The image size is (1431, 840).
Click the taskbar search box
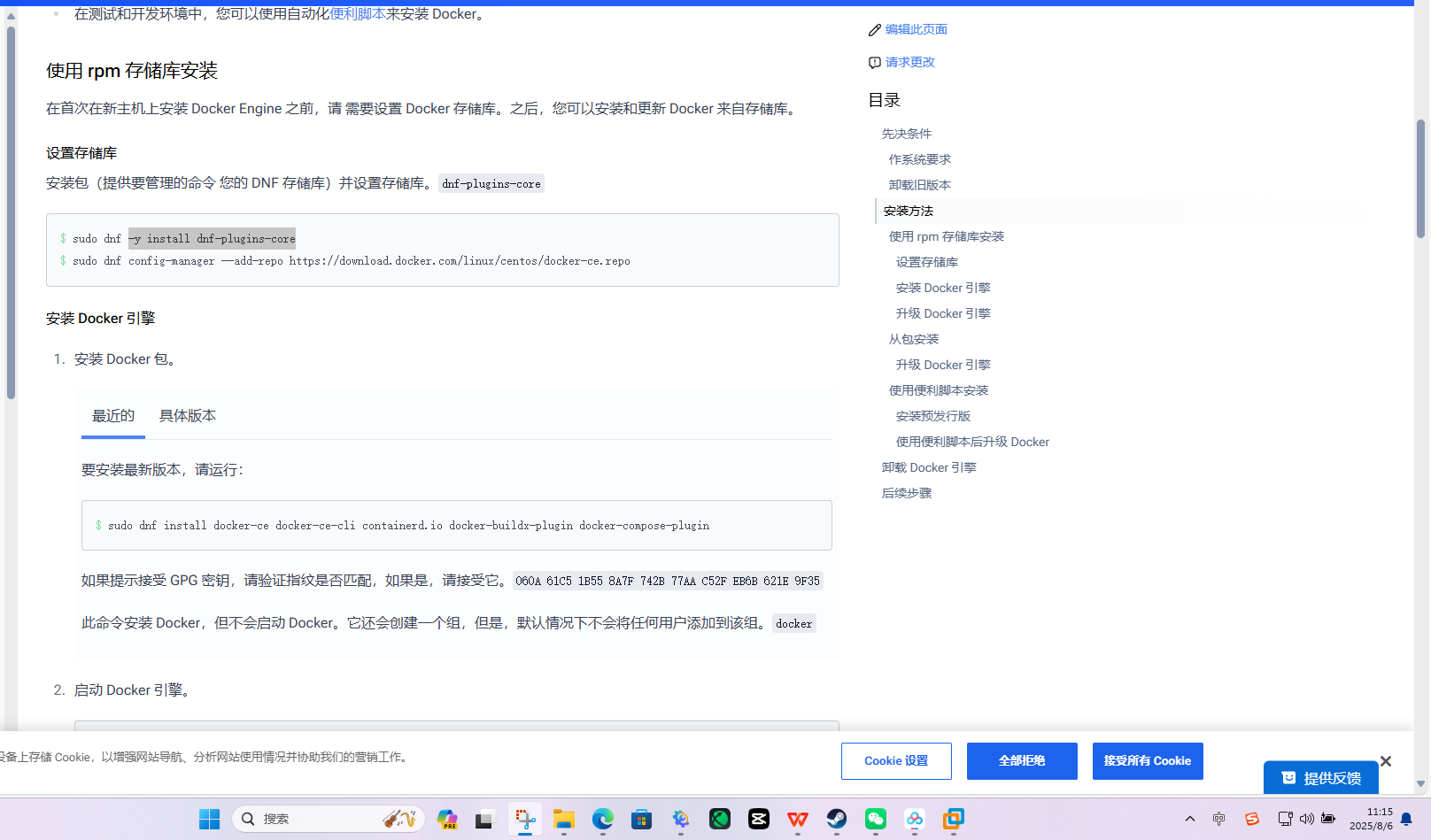tap(329, 820)
